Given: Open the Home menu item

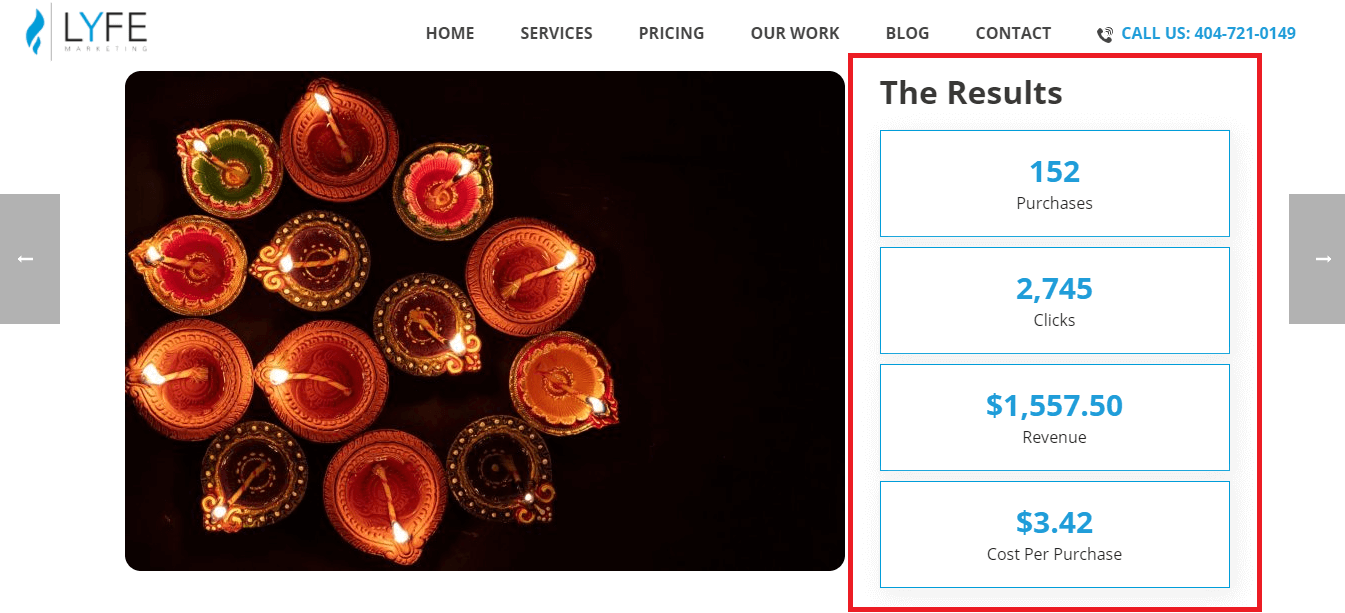Looking at the screenshot, I should [450, 33].
